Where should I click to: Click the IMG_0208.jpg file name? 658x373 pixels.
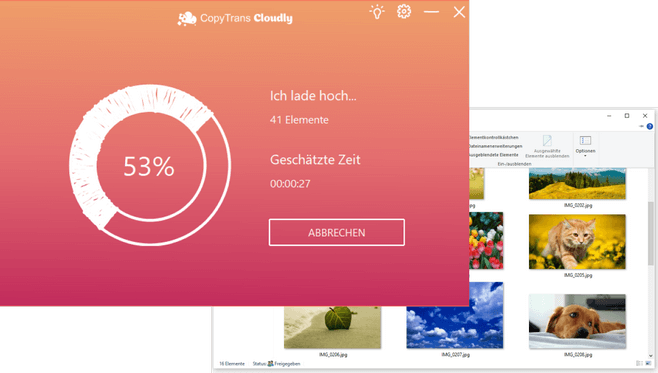pos(578,355)
